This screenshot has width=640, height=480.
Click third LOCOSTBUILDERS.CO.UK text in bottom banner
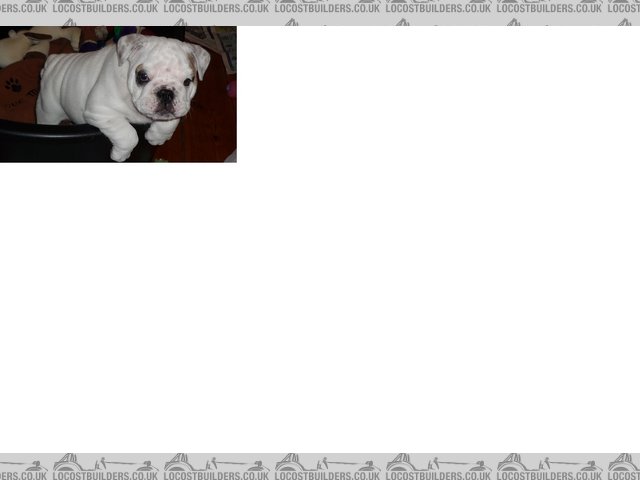327,476
